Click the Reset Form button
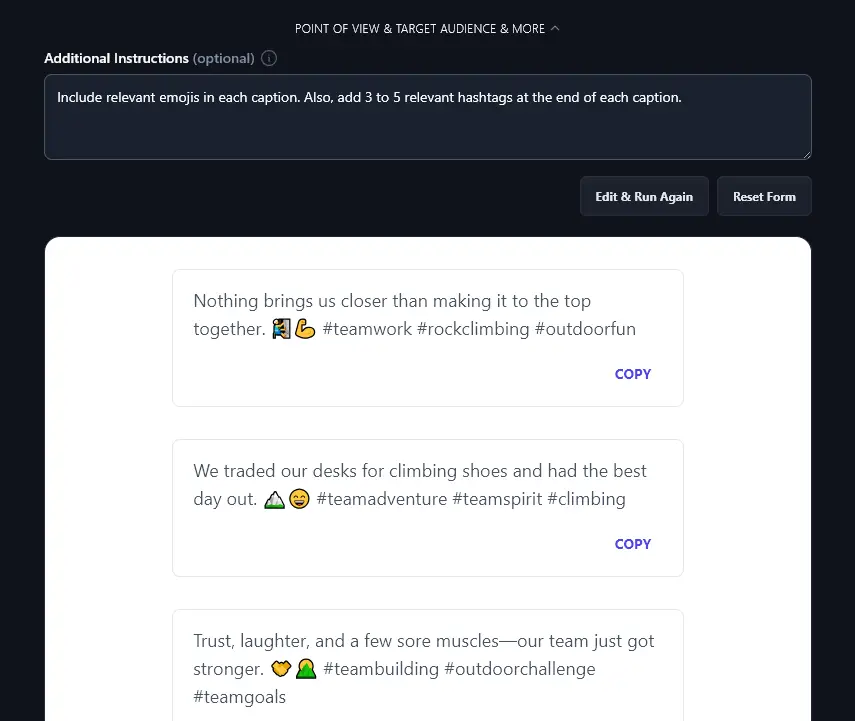 tap(764, 197)
